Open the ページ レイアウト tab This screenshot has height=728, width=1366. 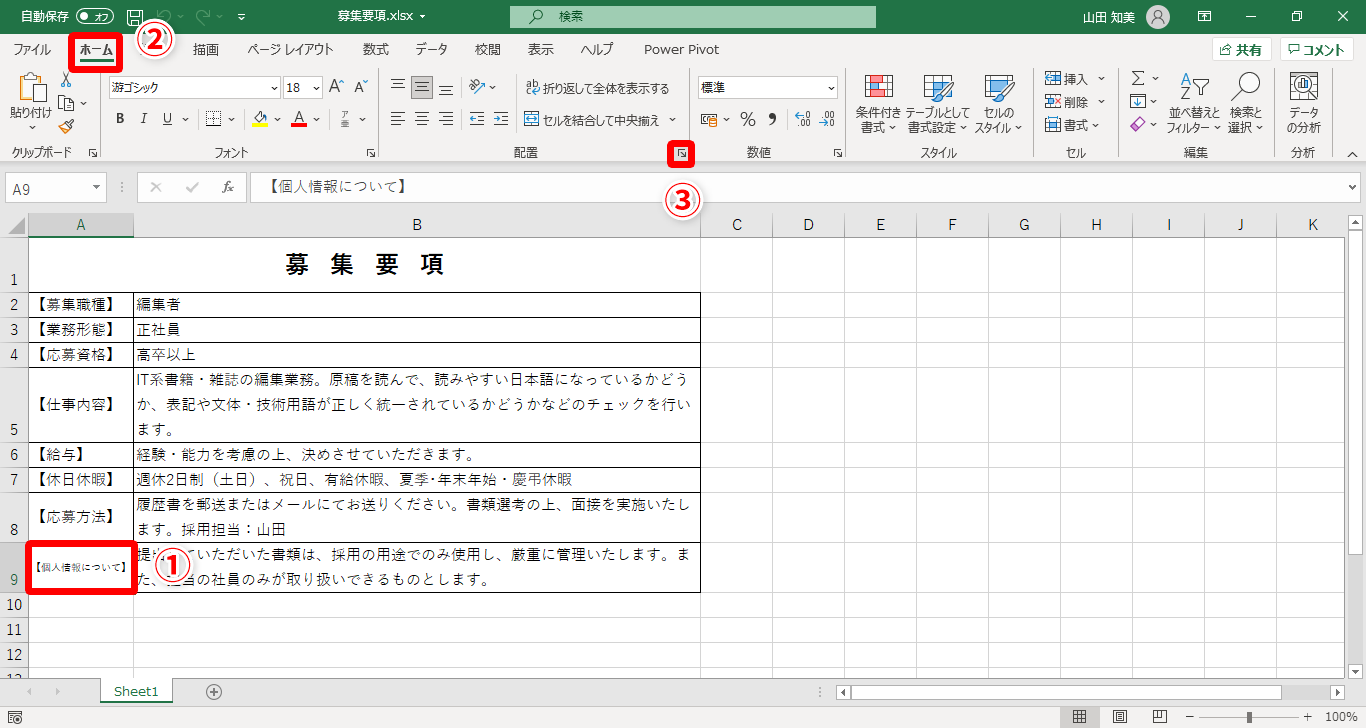point(291,50)
